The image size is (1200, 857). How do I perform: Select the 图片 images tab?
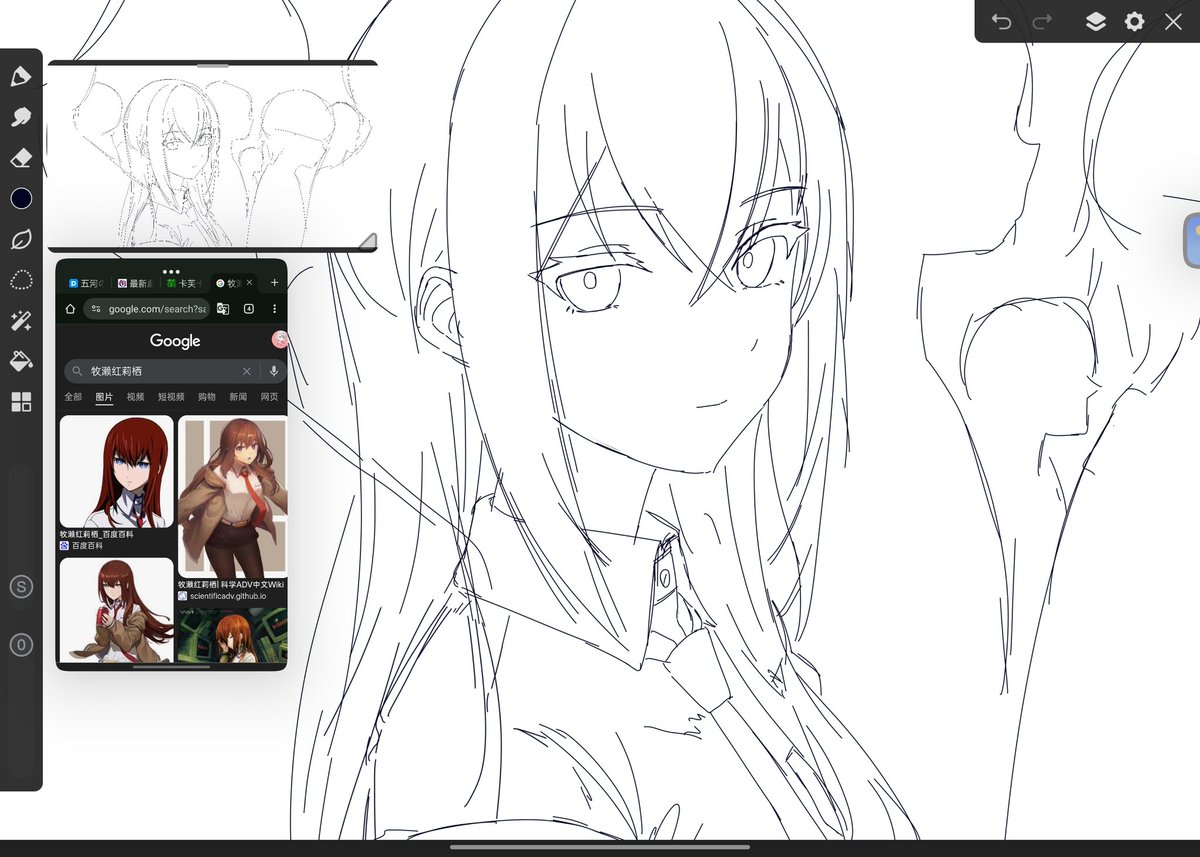pos(104,397)
